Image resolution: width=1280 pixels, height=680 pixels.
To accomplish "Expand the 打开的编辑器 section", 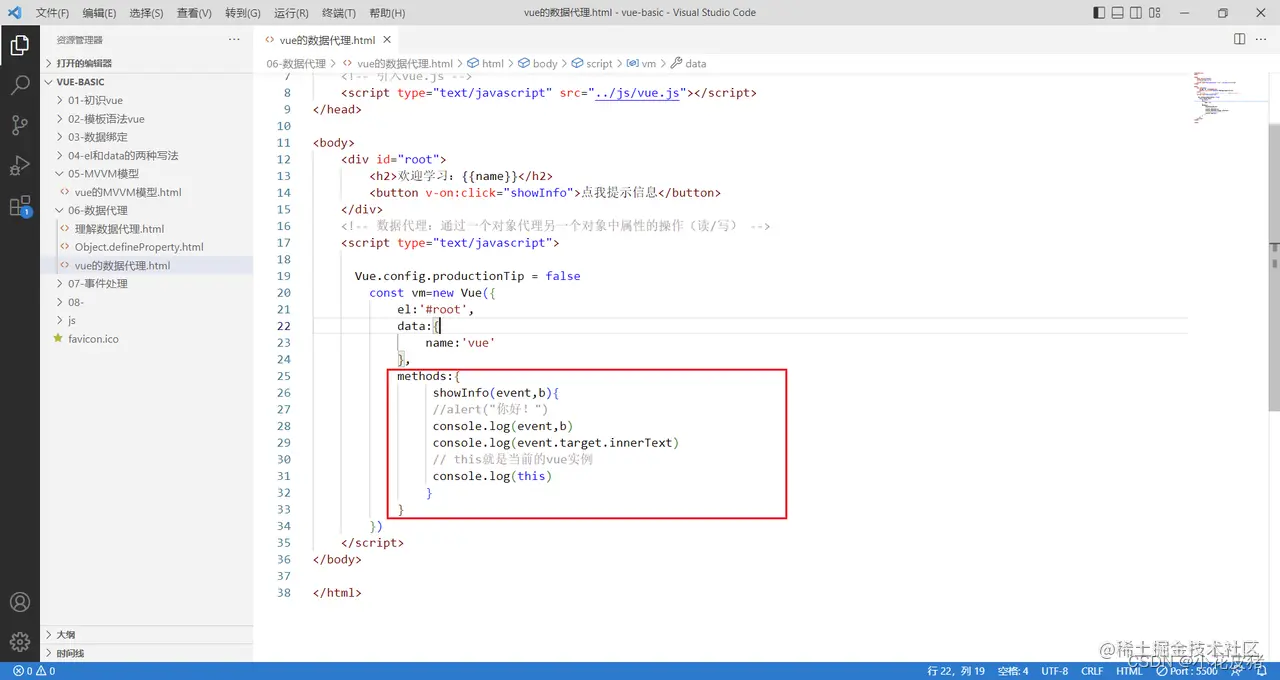I will click(147, 63).
